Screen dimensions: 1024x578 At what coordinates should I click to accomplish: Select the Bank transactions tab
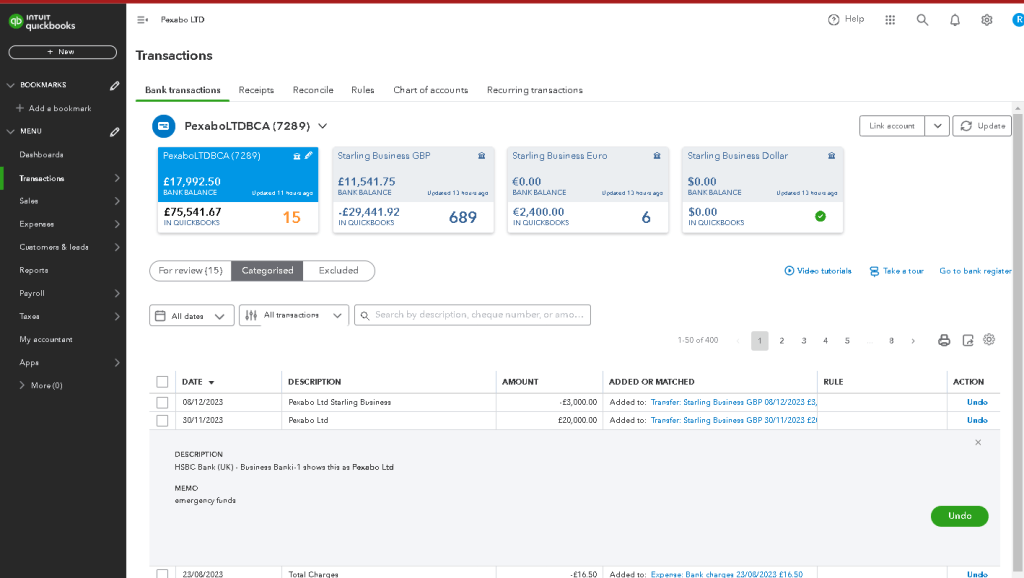(x=182, y=90)
